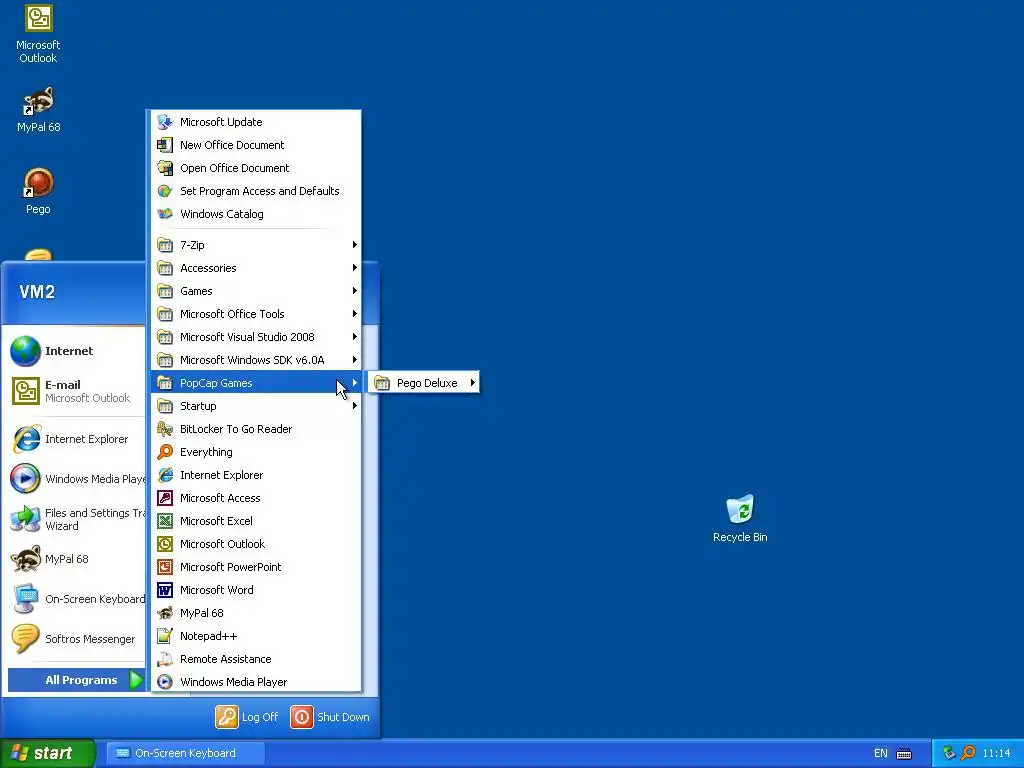This screenshot has height=768, width=1024.
Task: Click the Microsoft PowerPoint icon
Action: [165, 567]
